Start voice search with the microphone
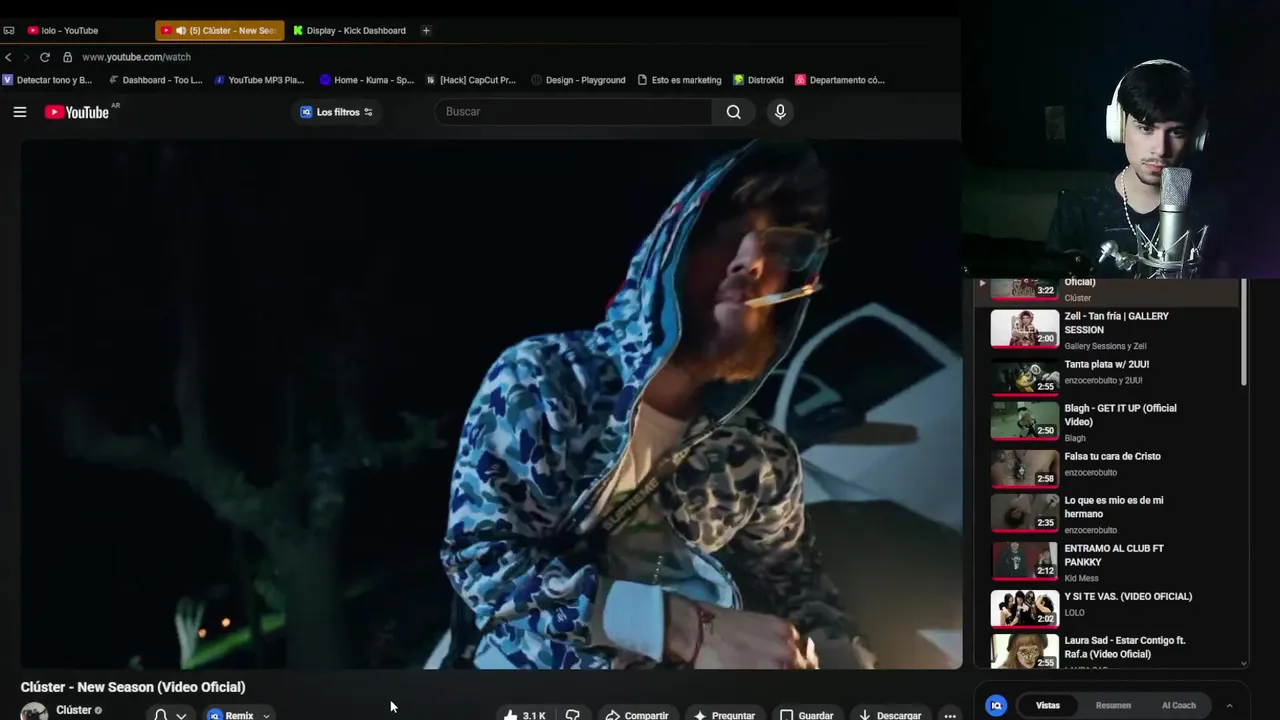This screenshot has width=1280, height=720. click(x=780, y=112)
